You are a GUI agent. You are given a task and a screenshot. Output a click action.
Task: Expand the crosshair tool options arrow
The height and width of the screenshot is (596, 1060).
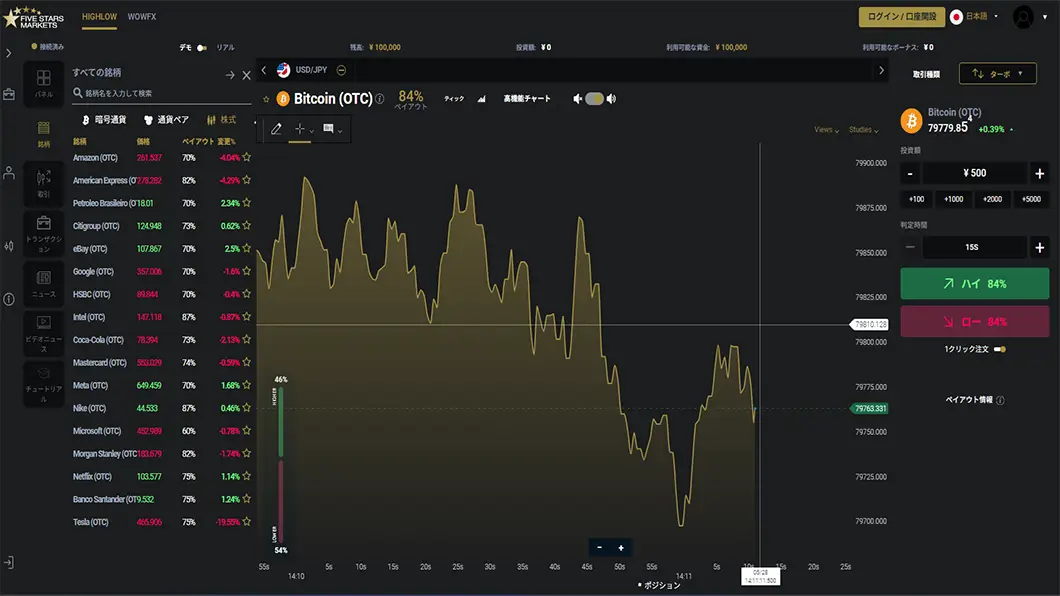coord(311,131)
